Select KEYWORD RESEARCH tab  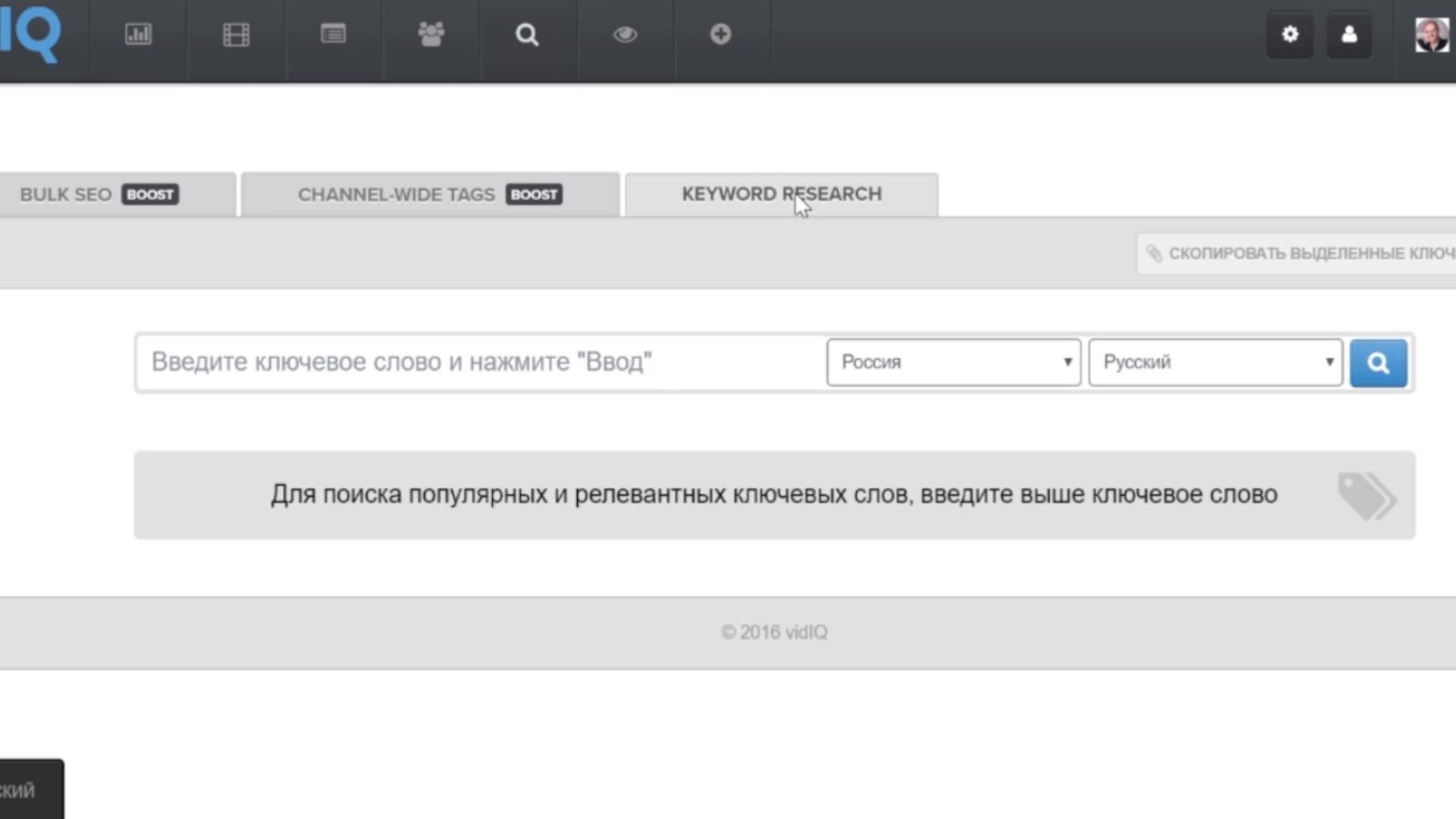(x=782, y=193)
